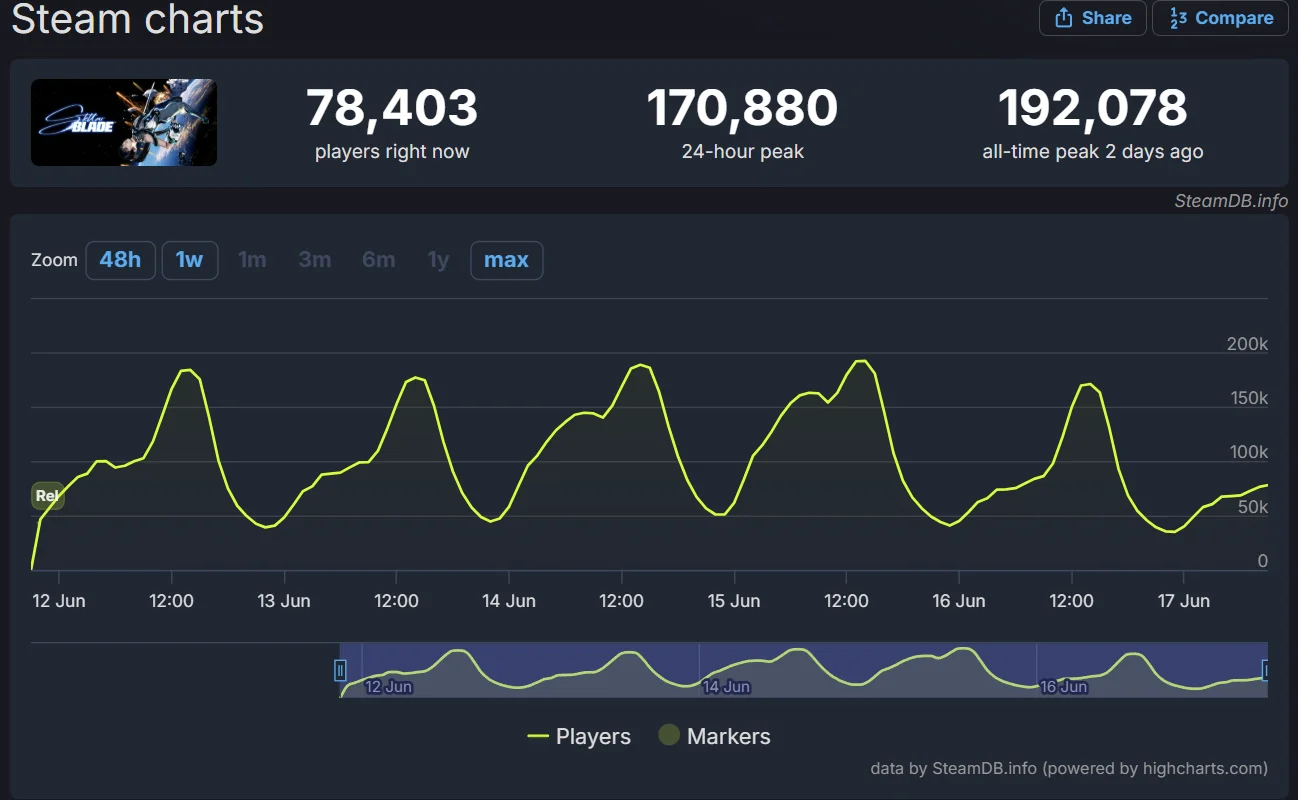Select the 6m zoom option
1298x800 pixels.
378,260
